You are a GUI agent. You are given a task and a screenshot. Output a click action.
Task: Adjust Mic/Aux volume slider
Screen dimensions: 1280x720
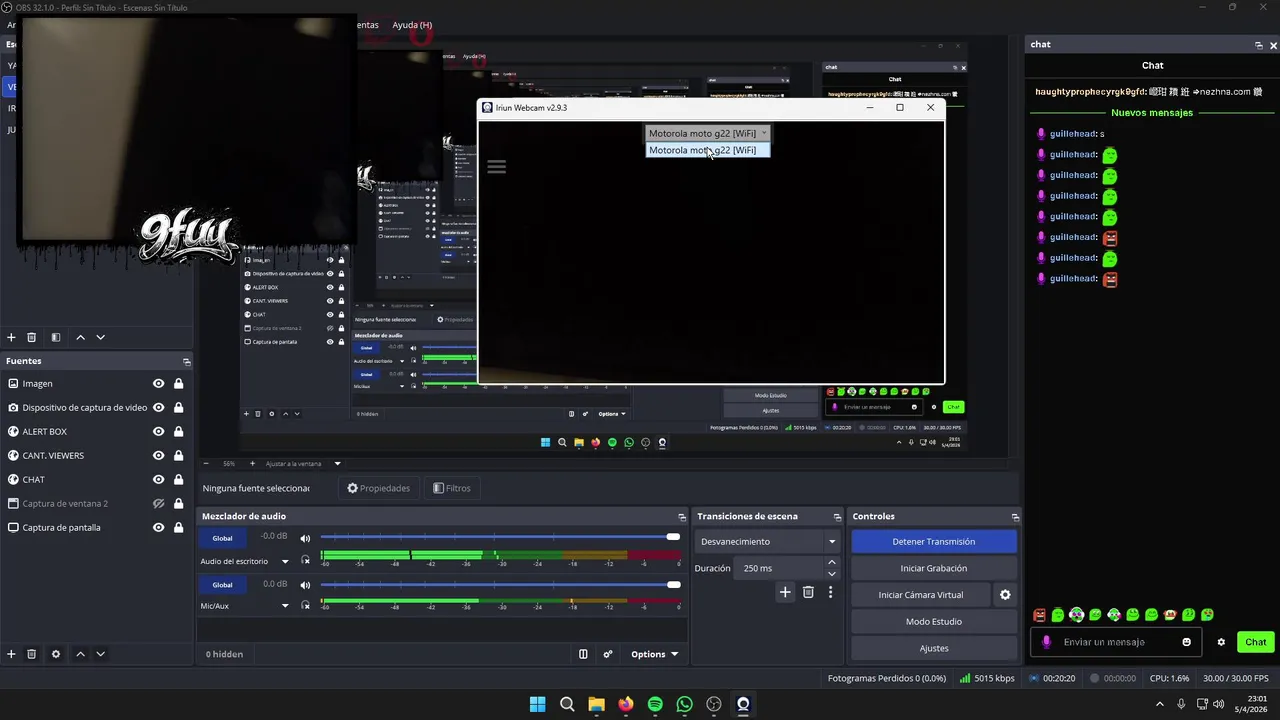[x=500, y=584]
